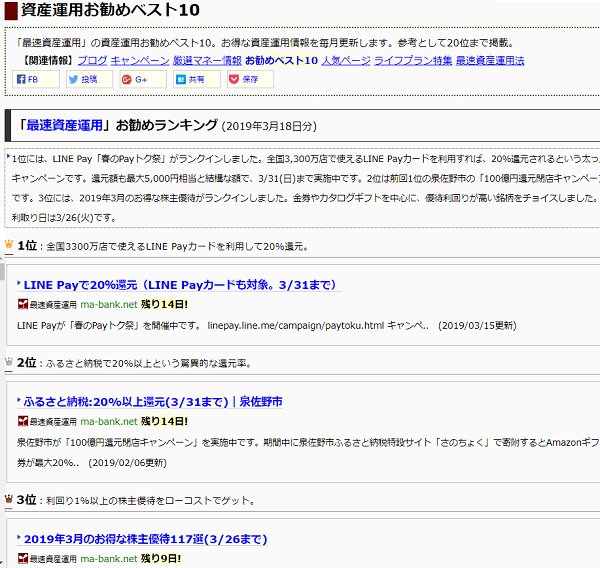Open the 最速資産運用法 link
This screenshot has width=600, height=568.
click(490, 60)
